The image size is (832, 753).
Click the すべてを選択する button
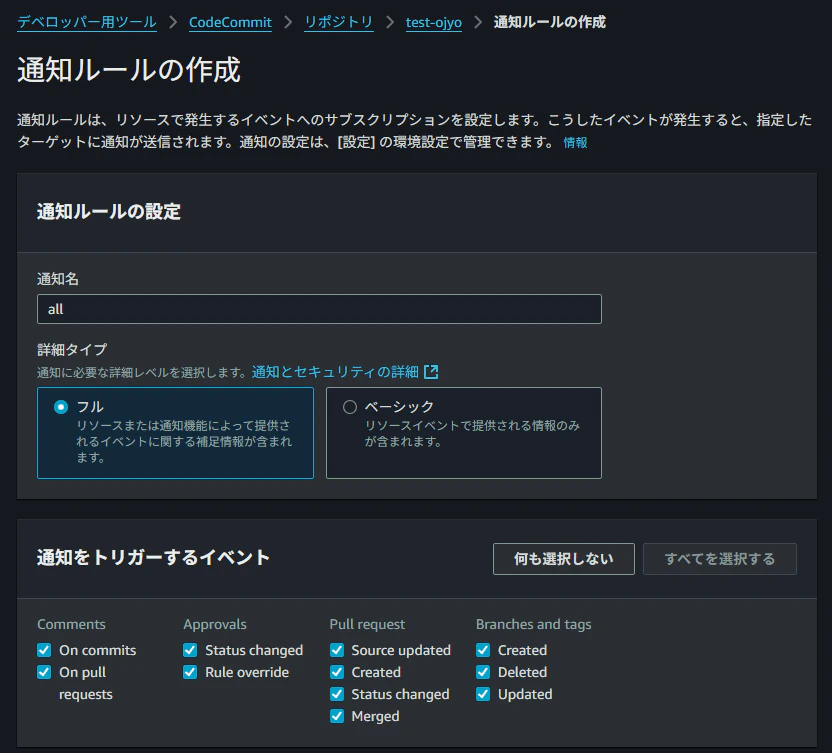click(x=719, y=558)
